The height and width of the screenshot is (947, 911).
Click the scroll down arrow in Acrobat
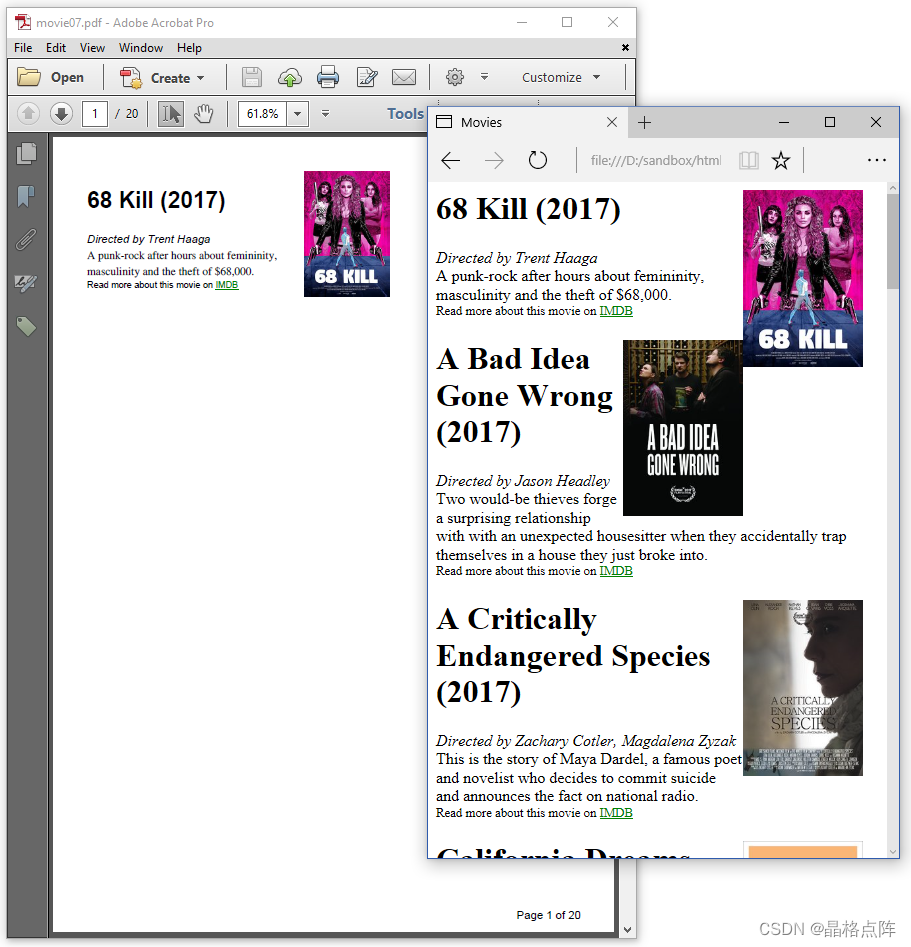click(627, 930)
